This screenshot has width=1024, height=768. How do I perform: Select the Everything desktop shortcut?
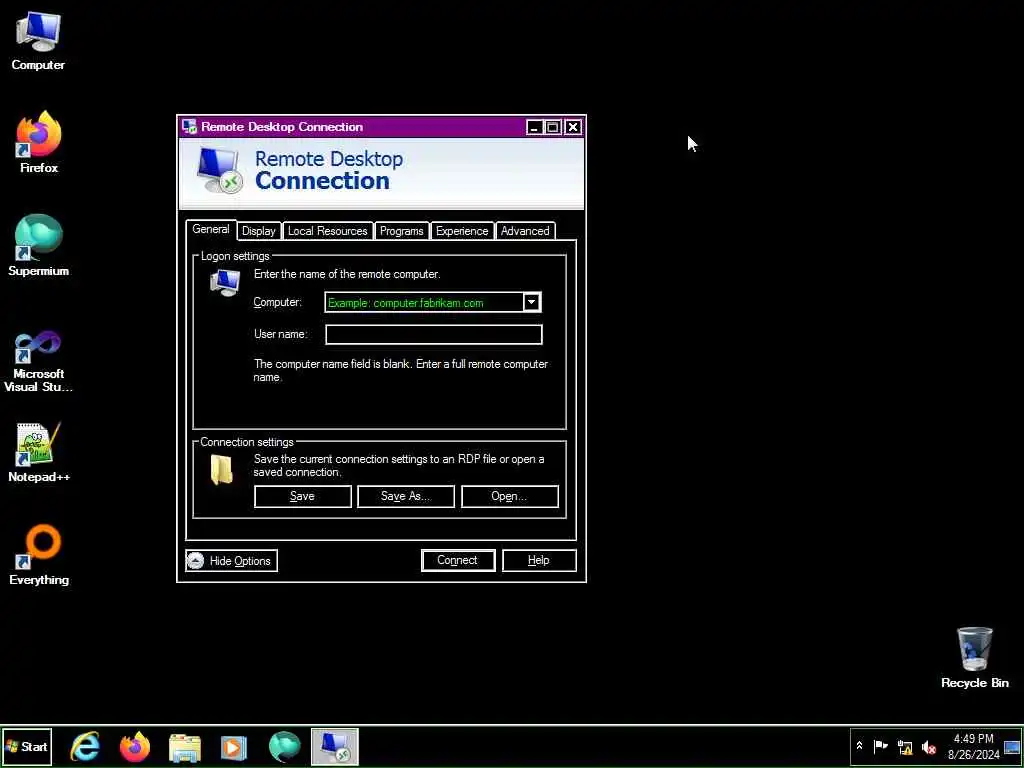coord(39,554)
